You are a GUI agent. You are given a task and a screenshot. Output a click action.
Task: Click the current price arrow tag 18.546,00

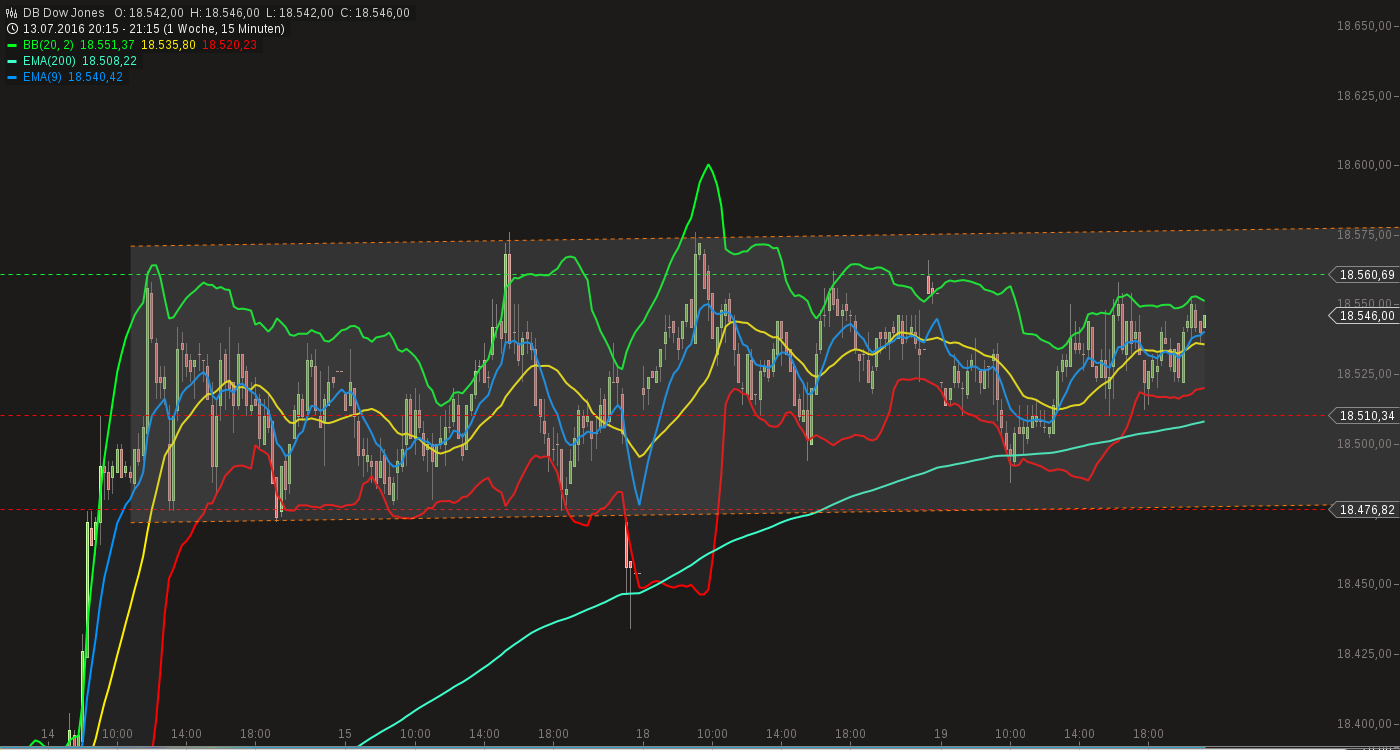1366,316
